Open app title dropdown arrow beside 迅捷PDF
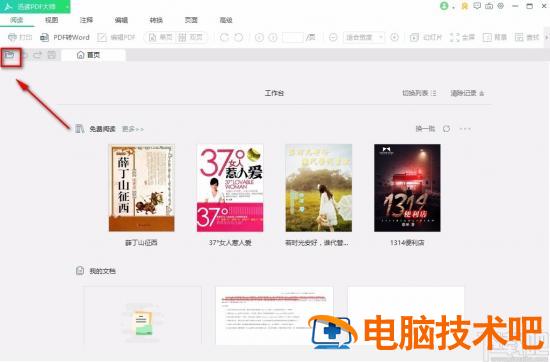 coord(67,6)
